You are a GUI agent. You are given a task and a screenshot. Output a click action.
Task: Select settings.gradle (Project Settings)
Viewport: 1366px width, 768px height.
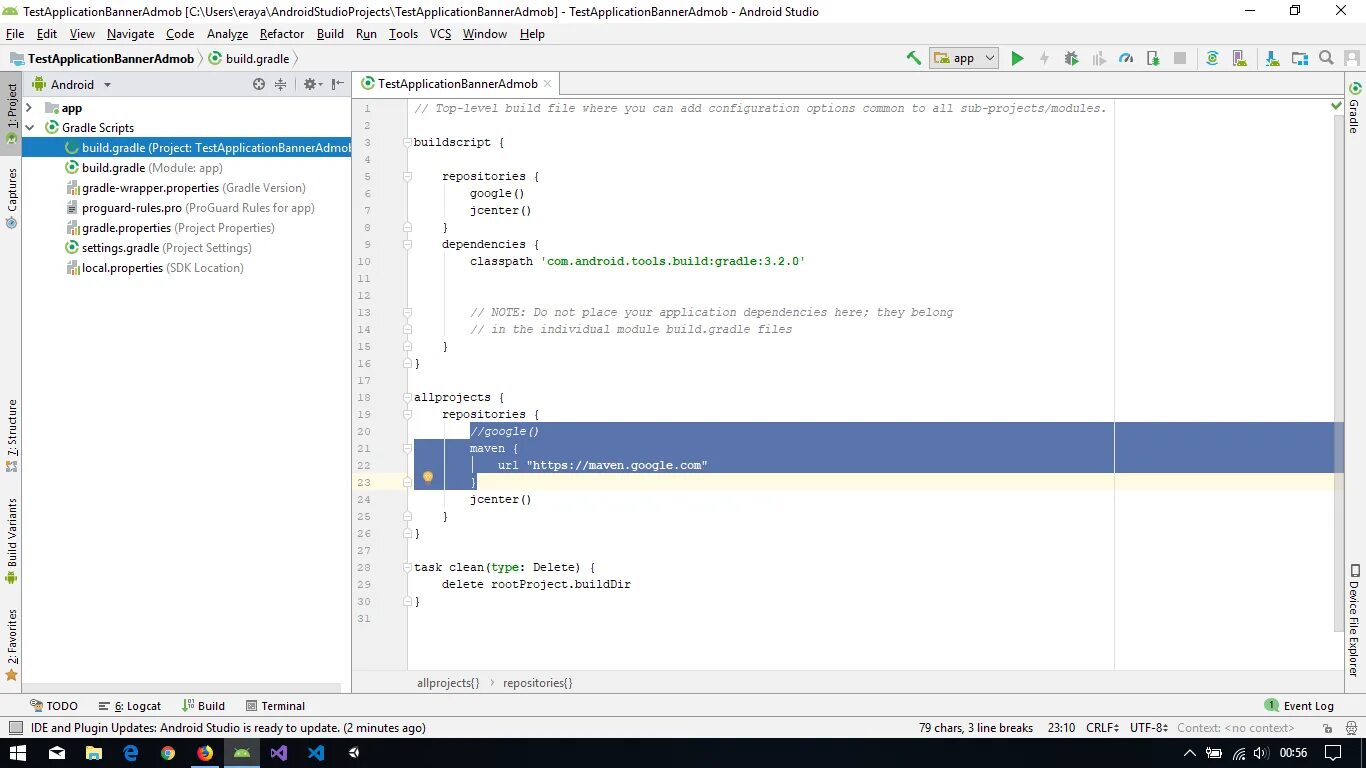click(x=158, y=248)
